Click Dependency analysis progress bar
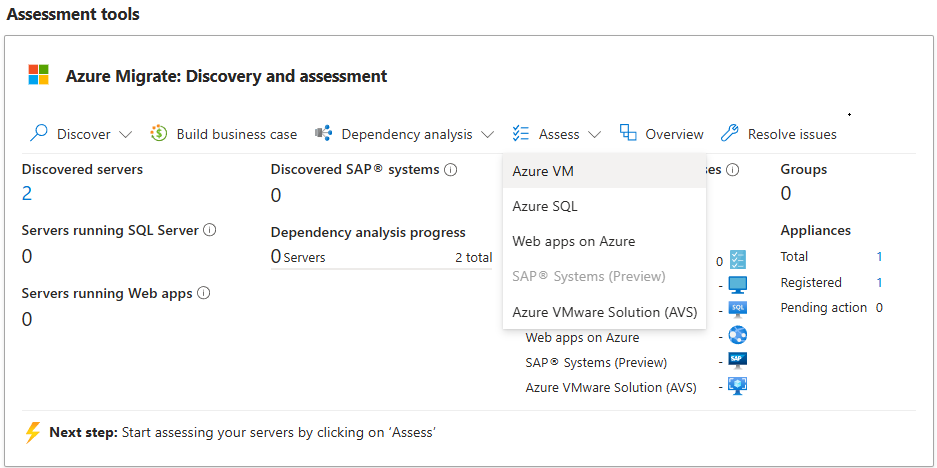 pyautogui.click(x=381, y=269)
